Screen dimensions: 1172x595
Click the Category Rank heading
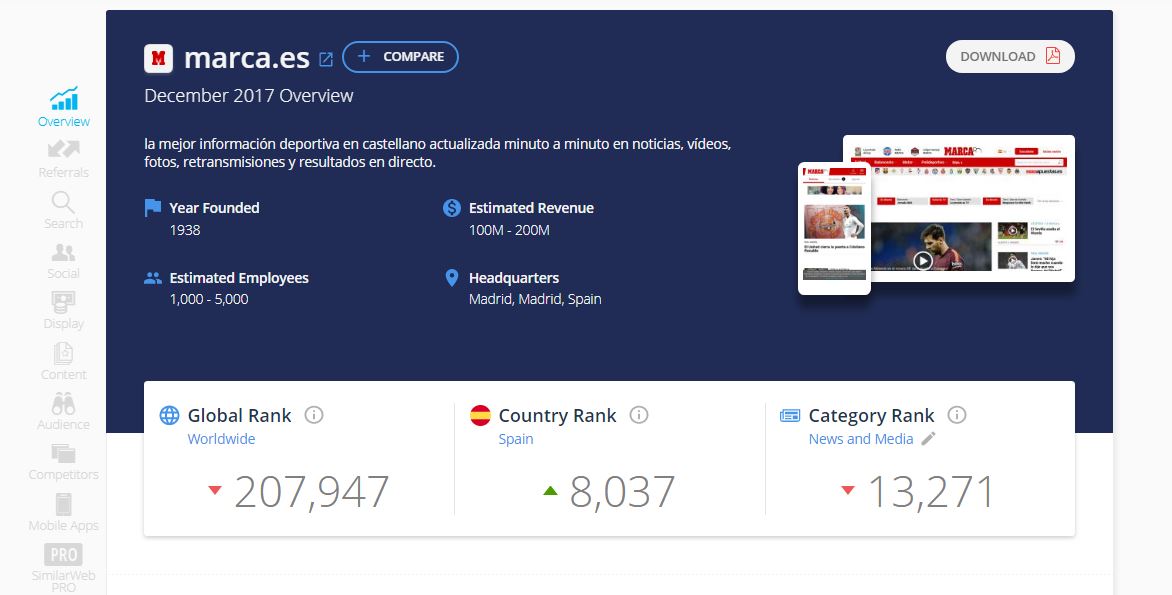(872, 416)
